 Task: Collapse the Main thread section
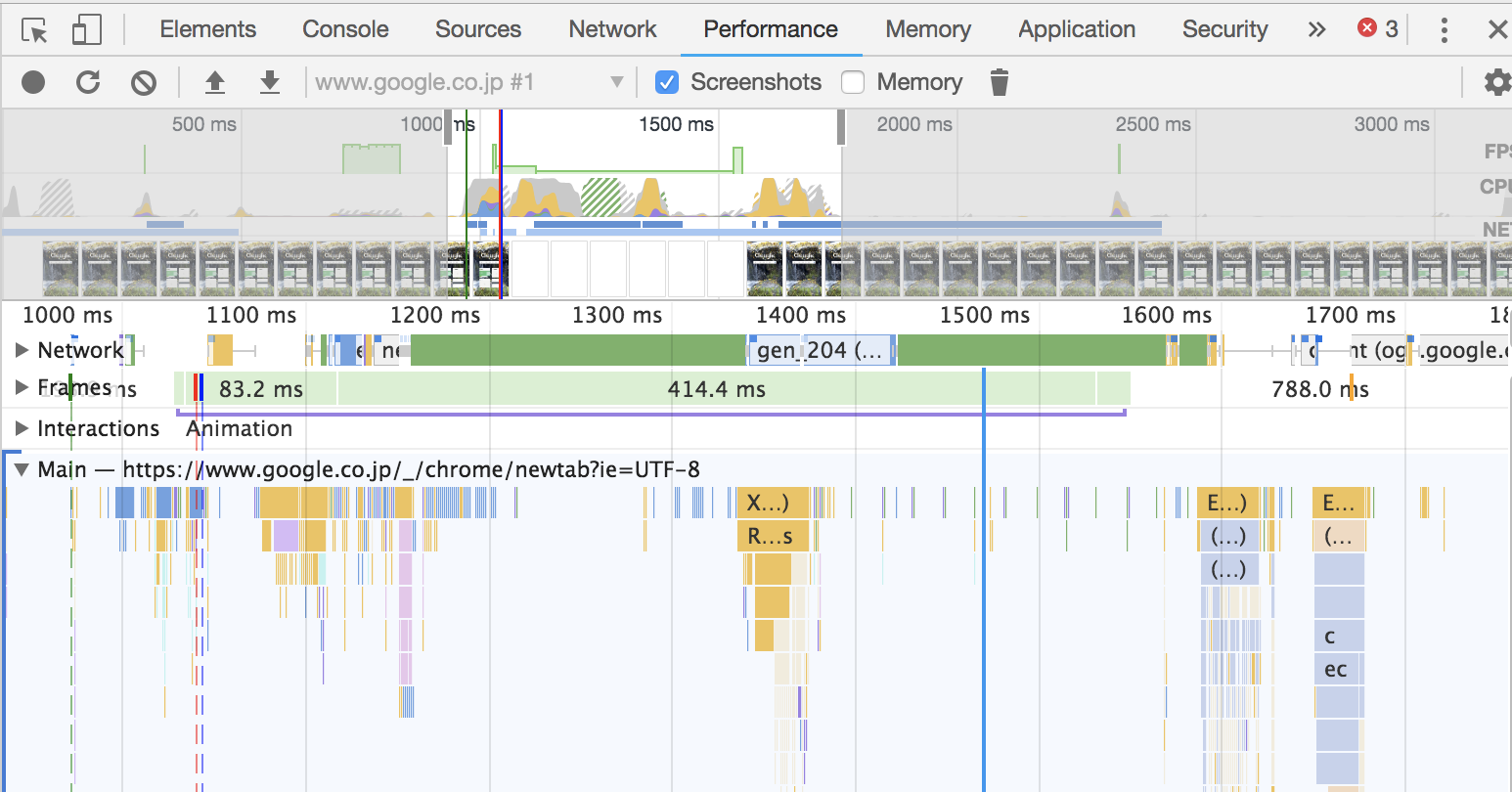tap(22, 469)
